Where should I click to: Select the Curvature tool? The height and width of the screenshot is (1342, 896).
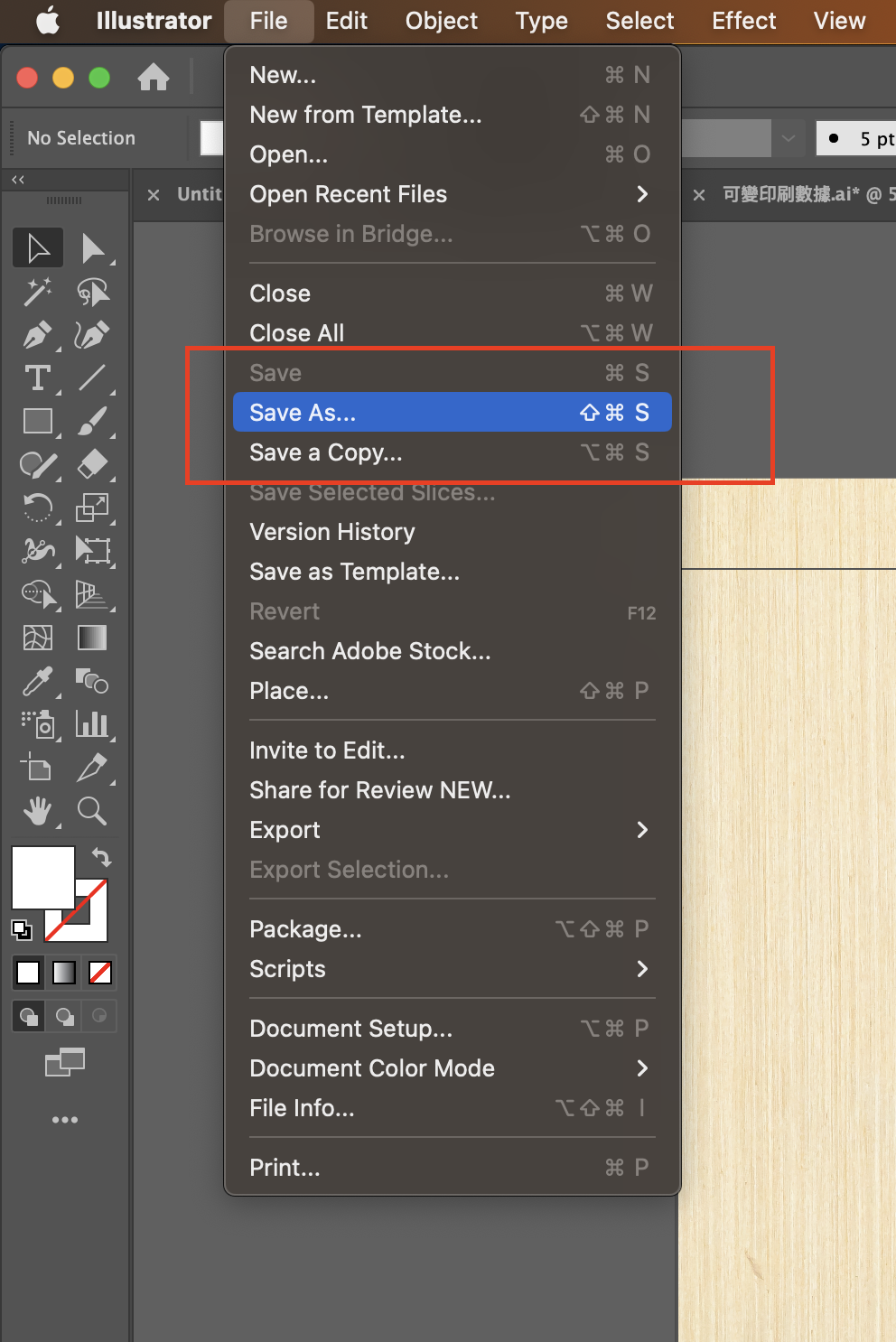(x=93, y=334)
